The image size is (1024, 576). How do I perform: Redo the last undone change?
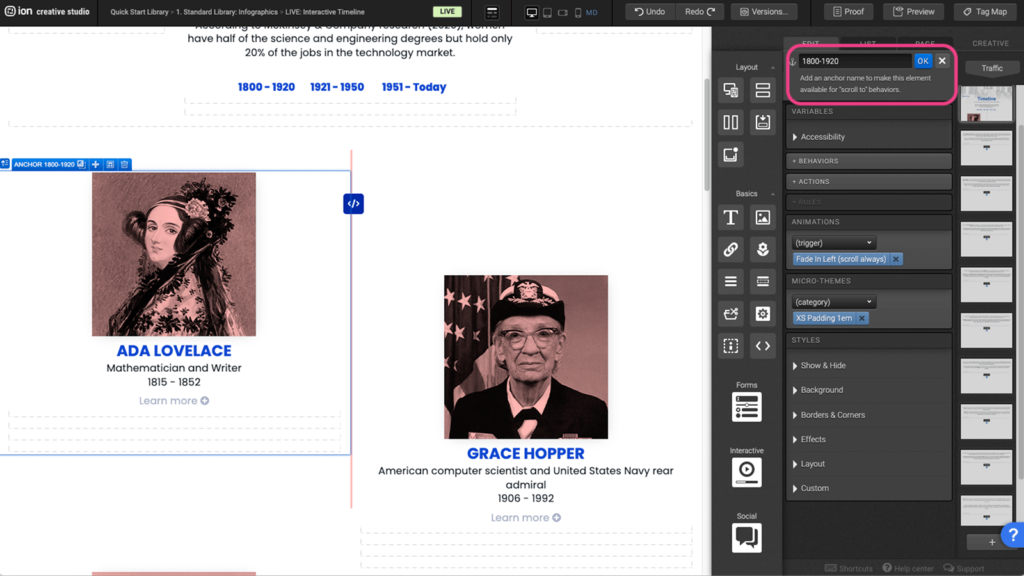[x=700, y=12]
